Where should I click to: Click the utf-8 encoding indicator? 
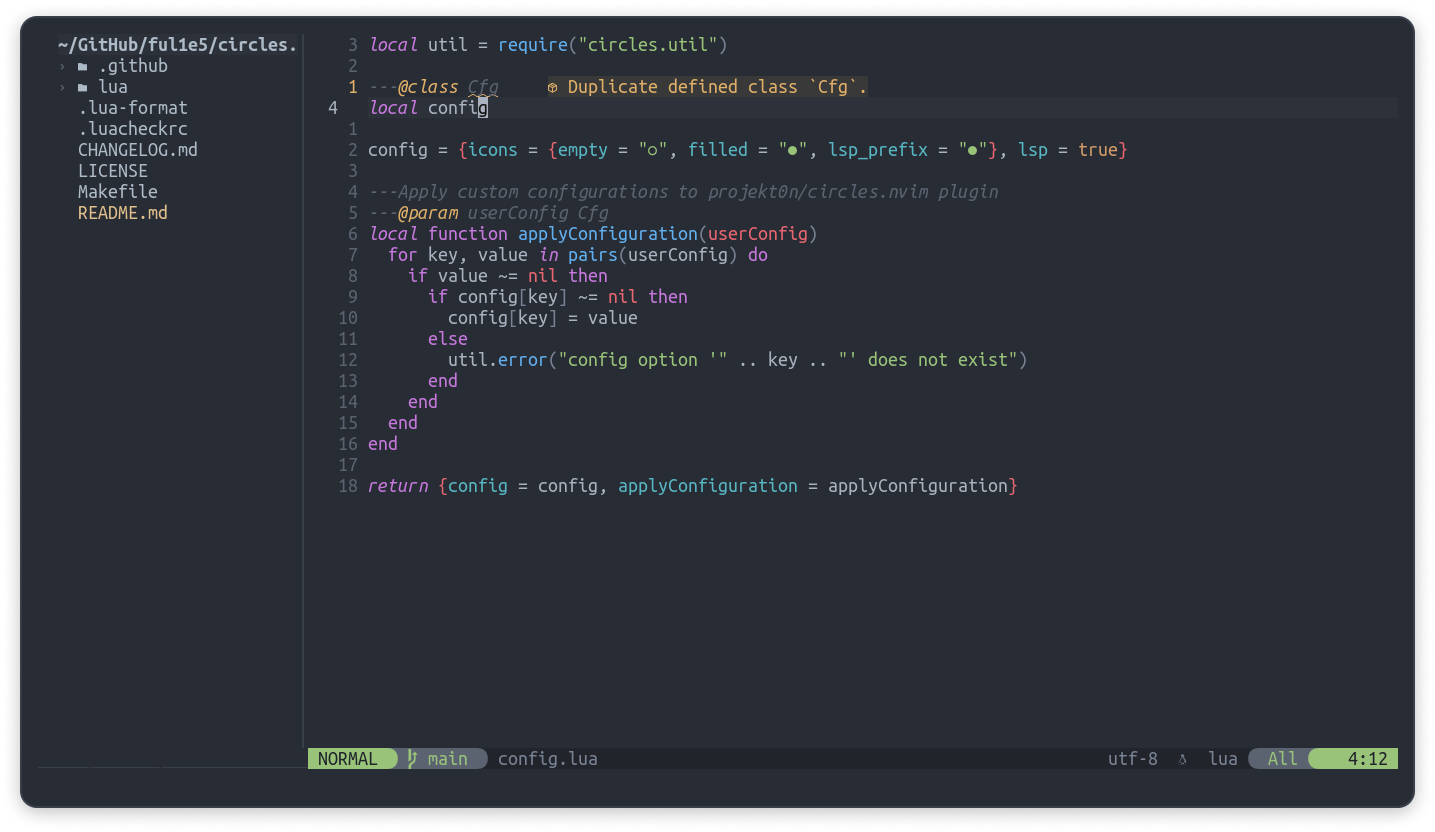coord(1133,758)
